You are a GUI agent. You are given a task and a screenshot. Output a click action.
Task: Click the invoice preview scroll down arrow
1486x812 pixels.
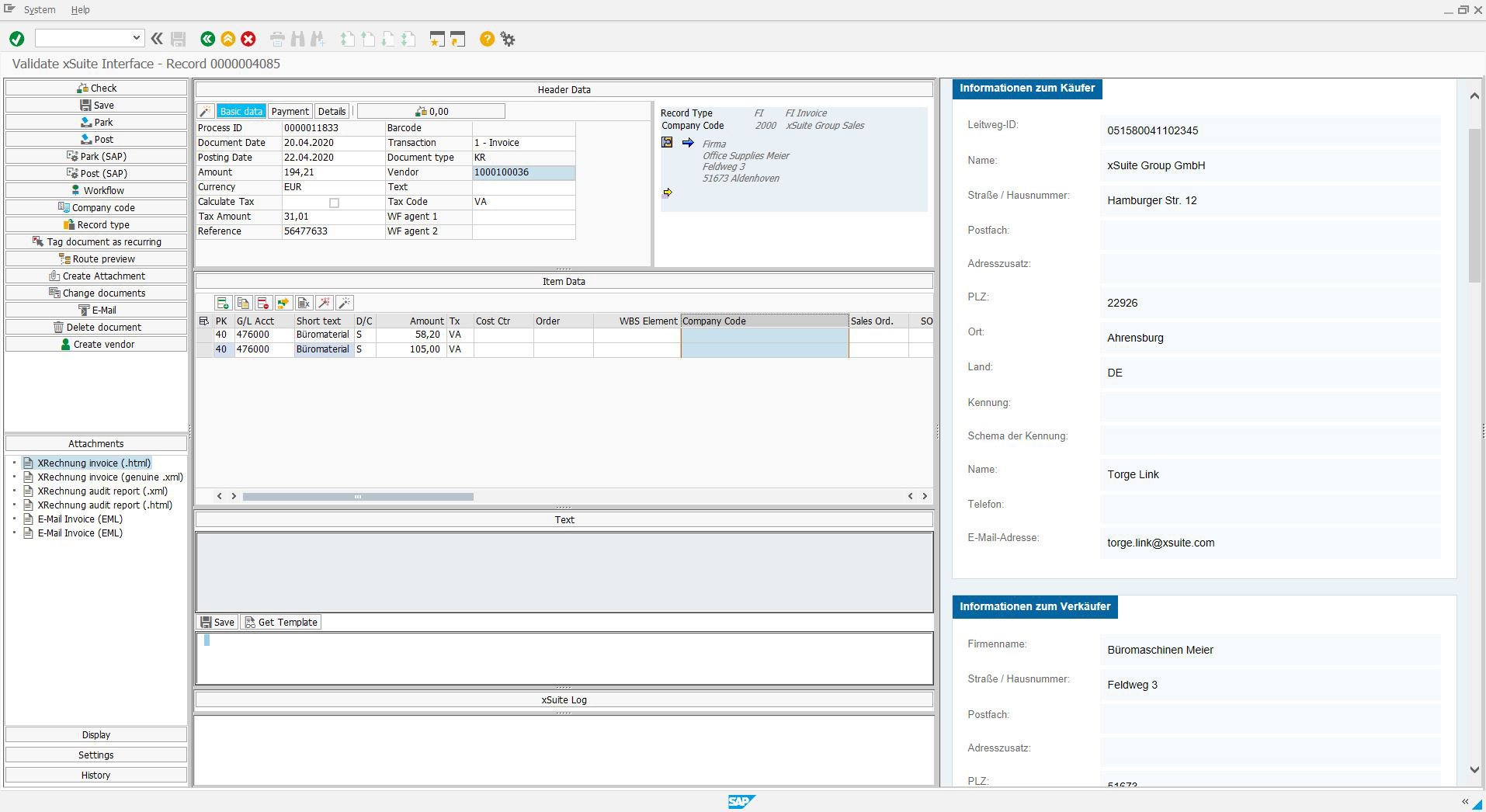click(x=1474, y=770)
